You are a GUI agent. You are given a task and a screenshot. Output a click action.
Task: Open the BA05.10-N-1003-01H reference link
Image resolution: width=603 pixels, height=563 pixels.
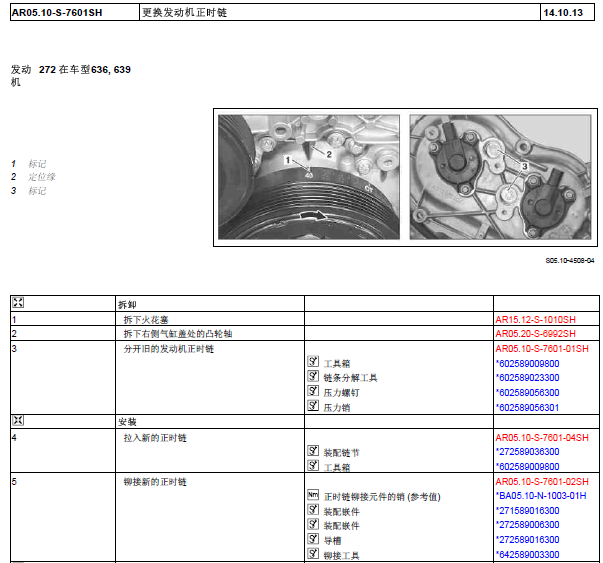click(541, 496)
